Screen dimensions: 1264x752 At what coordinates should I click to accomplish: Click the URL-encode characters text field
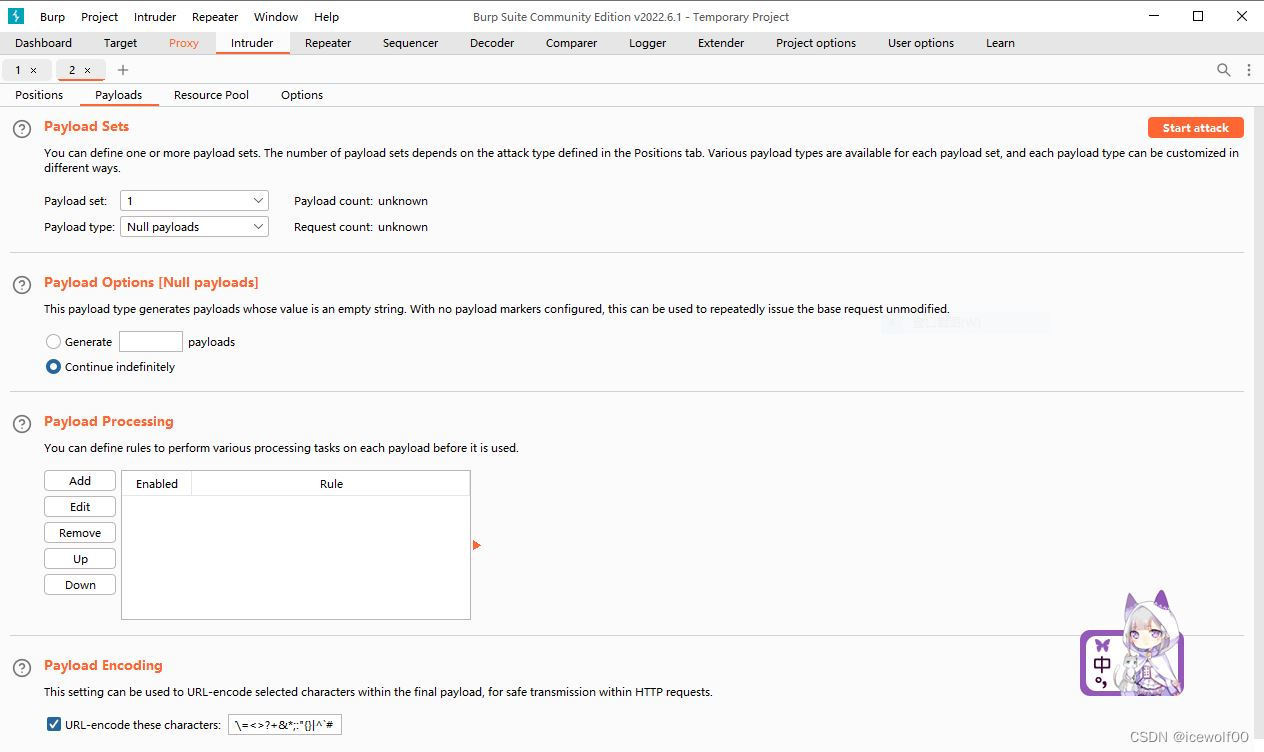tap(285, 725)
